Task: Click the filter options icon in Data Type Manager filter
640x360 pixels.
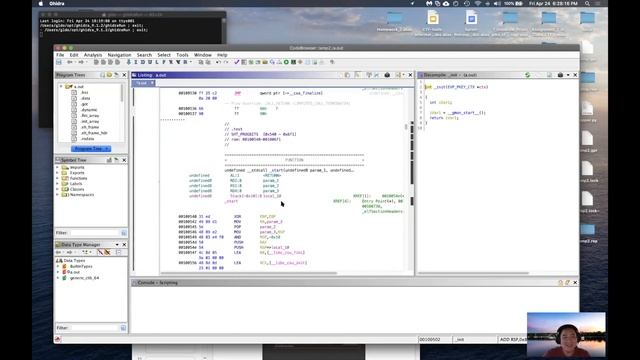Action: 123,328
